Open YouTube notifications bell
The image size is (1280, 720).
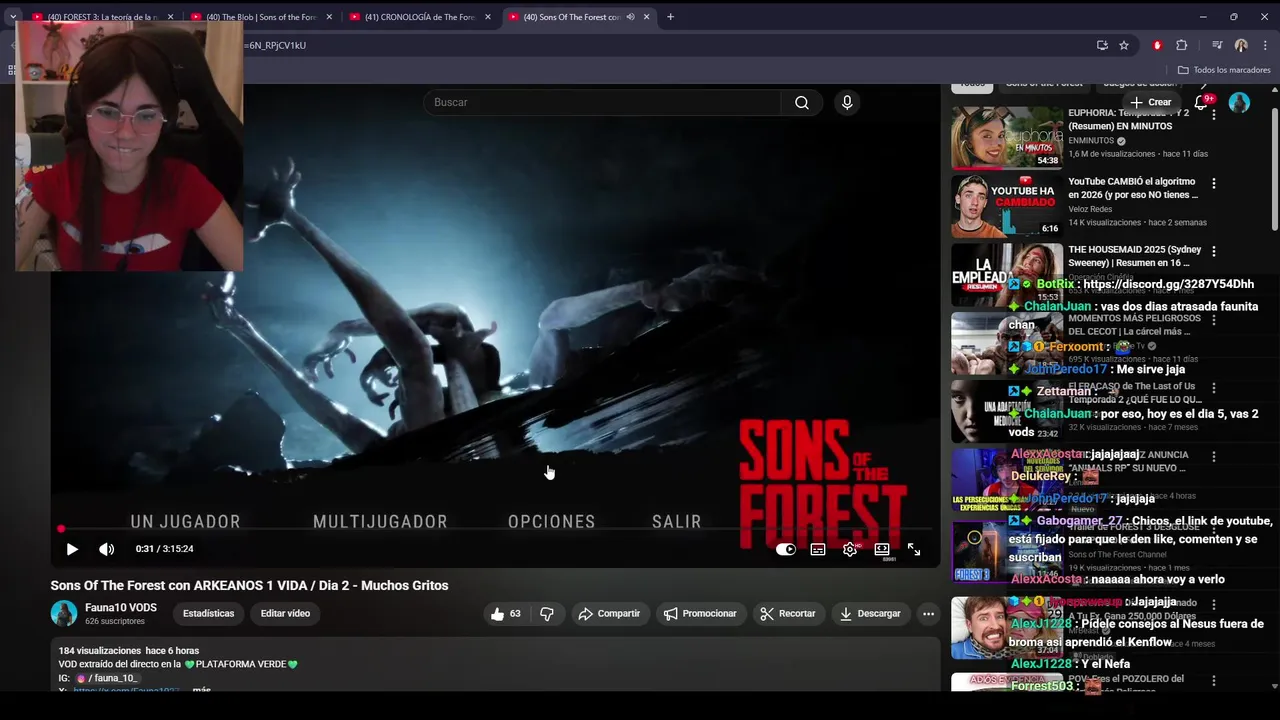(x=1202, y=102)
